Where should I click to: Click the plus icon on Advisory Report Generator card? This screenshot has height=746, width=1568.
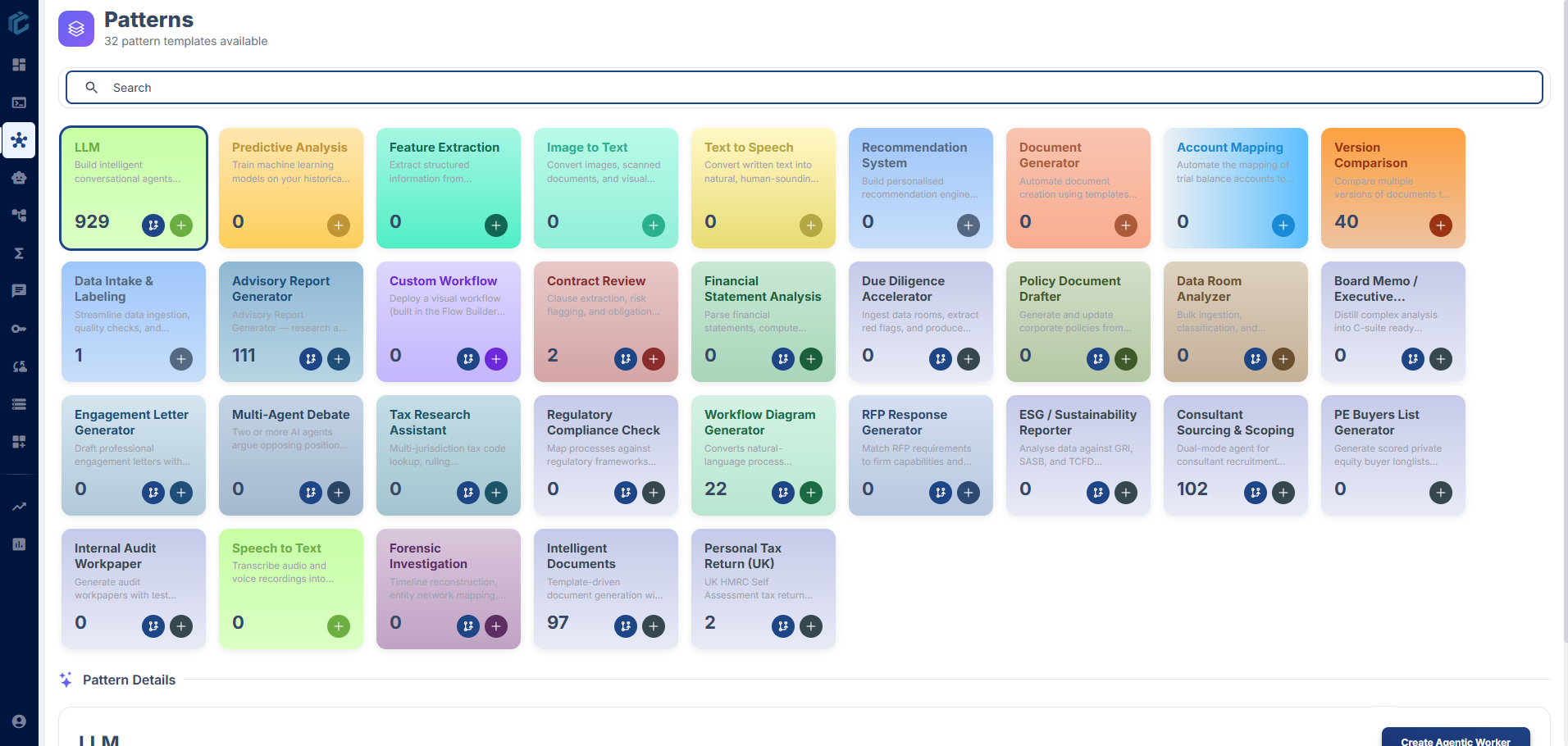(339, 359)
